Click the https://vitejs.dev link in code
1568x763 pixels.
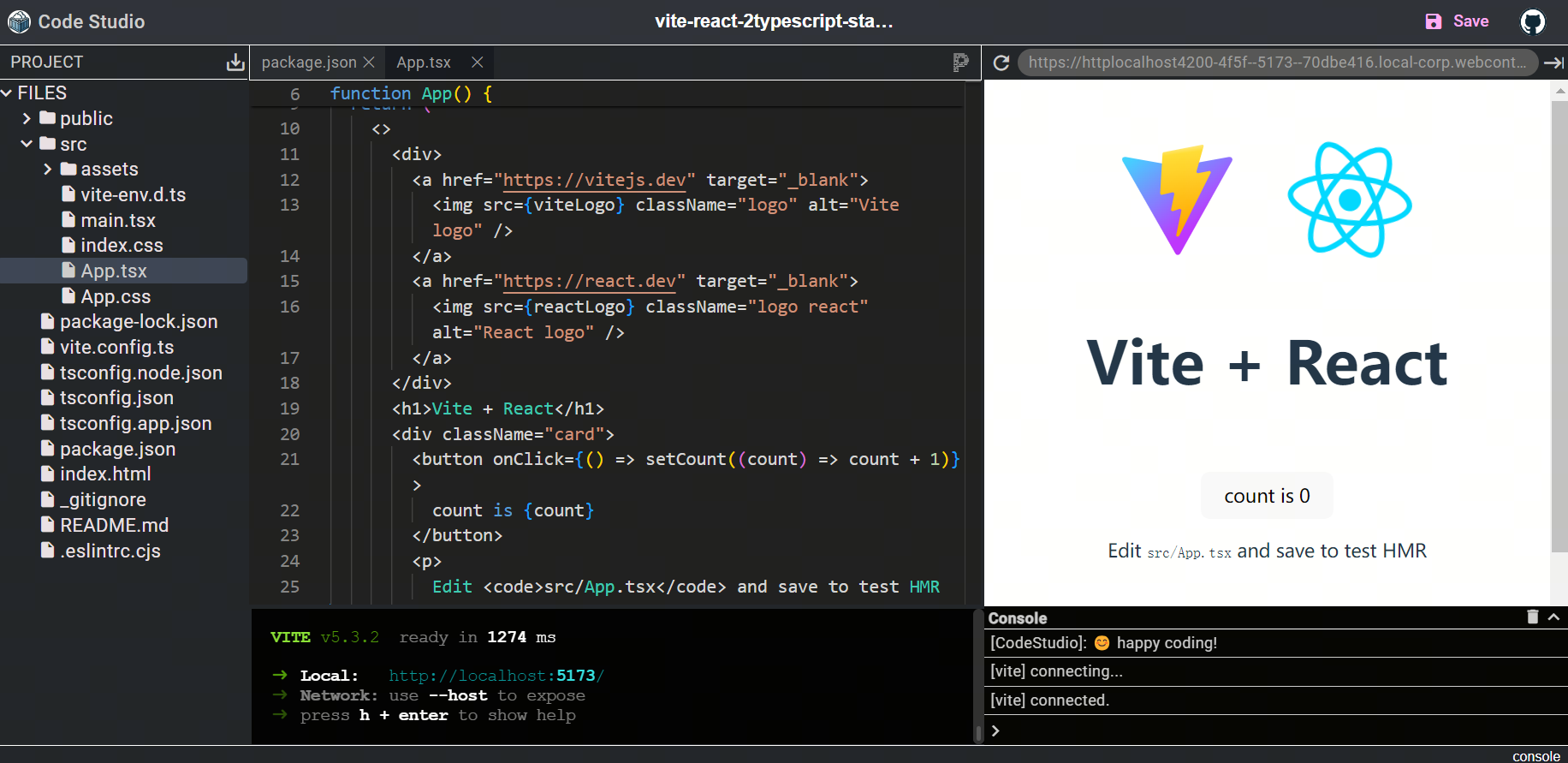tap(595, 180)
